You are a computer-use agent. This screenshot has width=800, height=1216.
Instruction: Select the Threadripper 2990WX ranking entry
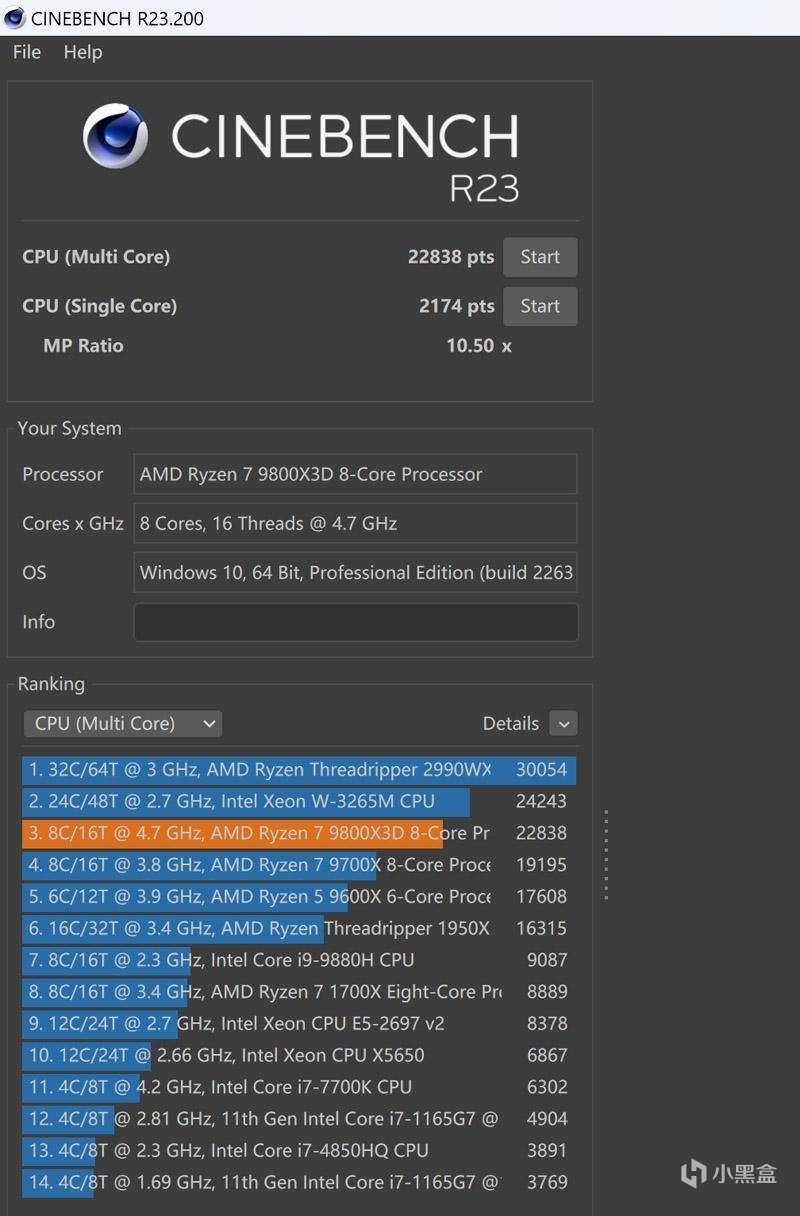pyautogui.click(x=298, y=769)
